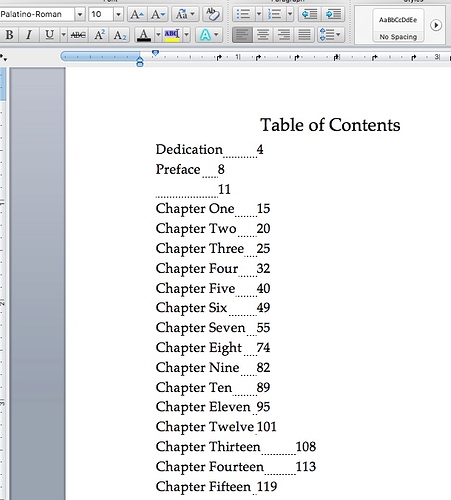Apply numbered list
Image resolution: width=451 pixels, height=500 pixels.
click(274, 14)
